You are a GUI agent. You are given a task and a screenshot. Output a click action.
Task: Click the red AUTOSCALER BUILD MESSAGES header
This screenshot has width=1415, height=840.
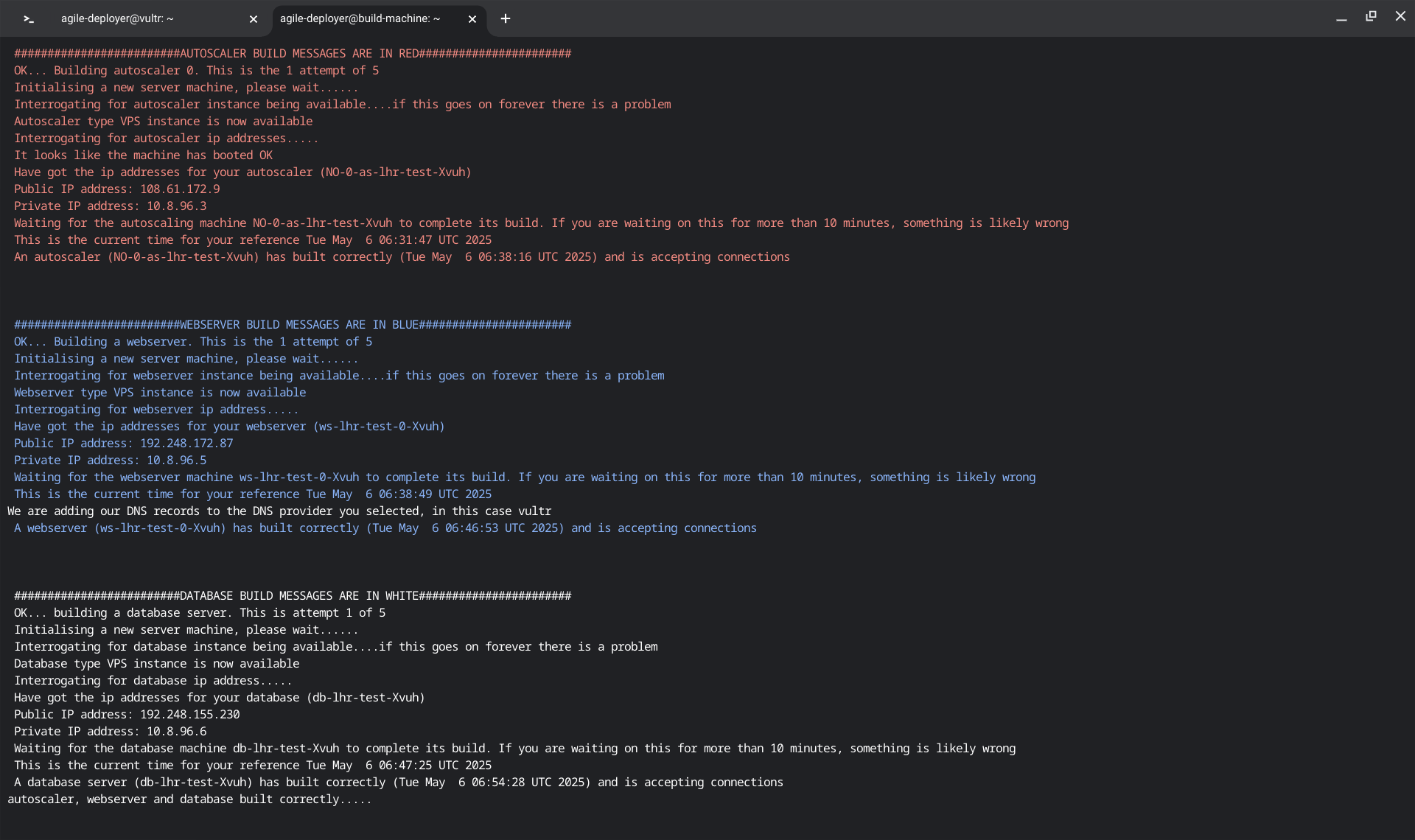tap(293, 54)
